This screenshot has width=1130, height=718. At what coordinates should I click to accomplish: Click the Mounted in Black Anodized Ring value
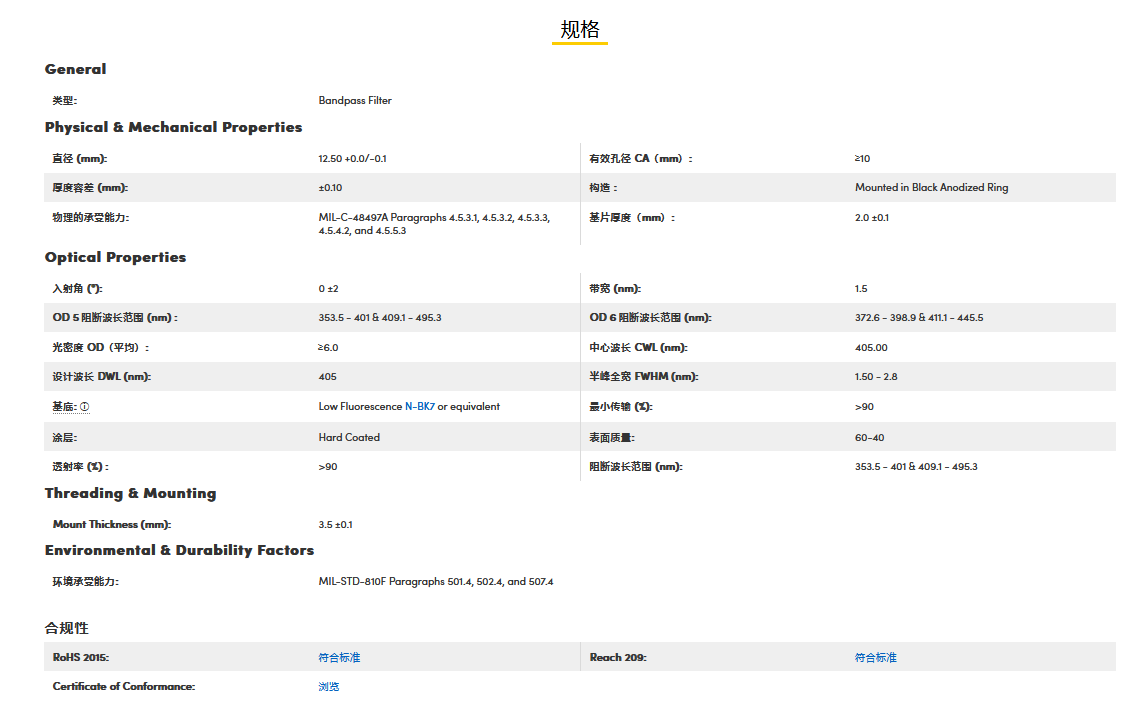(931, 187)
